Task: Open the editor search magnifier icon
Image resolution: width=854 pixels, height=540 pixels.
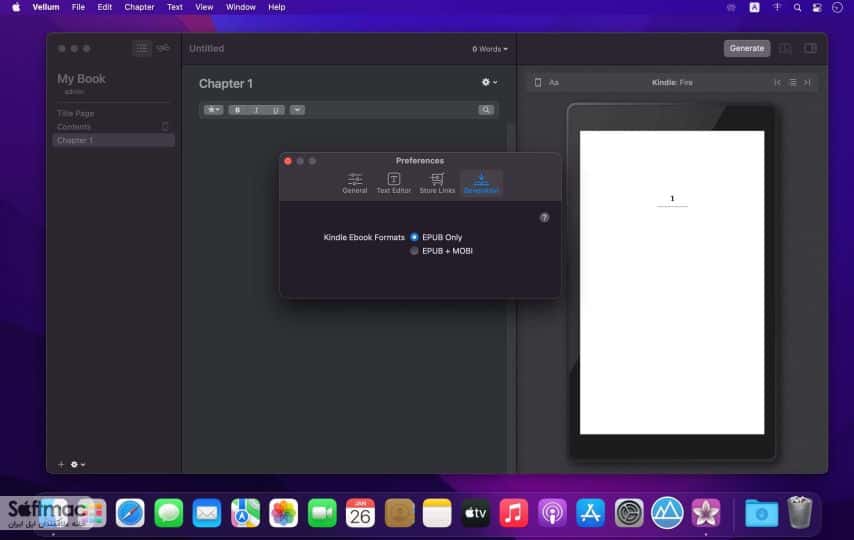Action: (x=486, y=110)
